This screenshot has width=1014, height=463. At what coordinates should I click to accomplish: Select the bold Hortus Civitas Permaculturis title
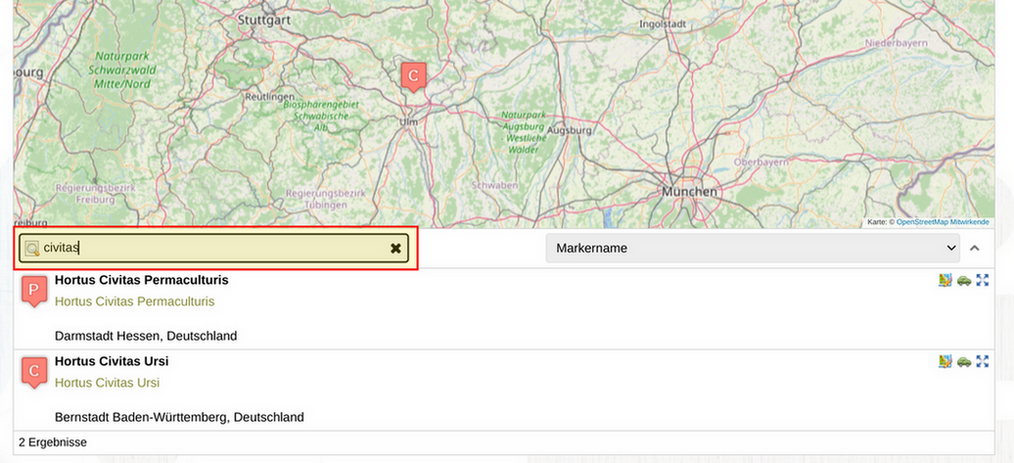141,280
